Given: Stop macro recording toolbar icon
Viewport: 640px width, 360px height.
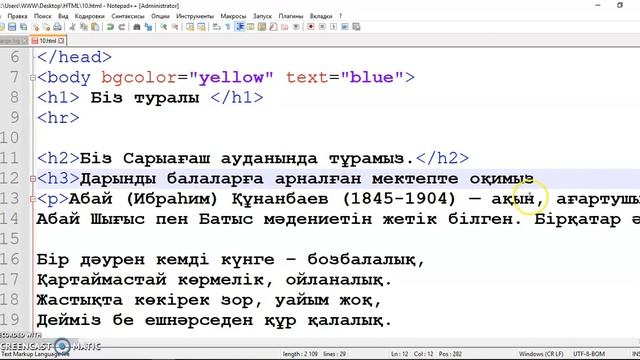Looking at the screenshot, I should coord(322,27).
